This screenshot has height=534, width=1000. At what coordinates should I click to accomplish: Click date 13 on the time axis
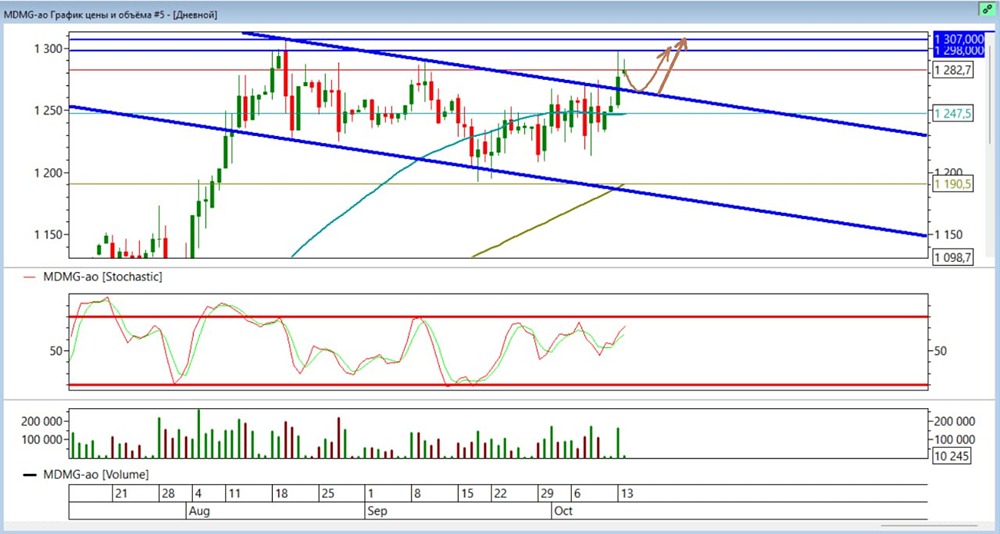[x=626, y=494]
